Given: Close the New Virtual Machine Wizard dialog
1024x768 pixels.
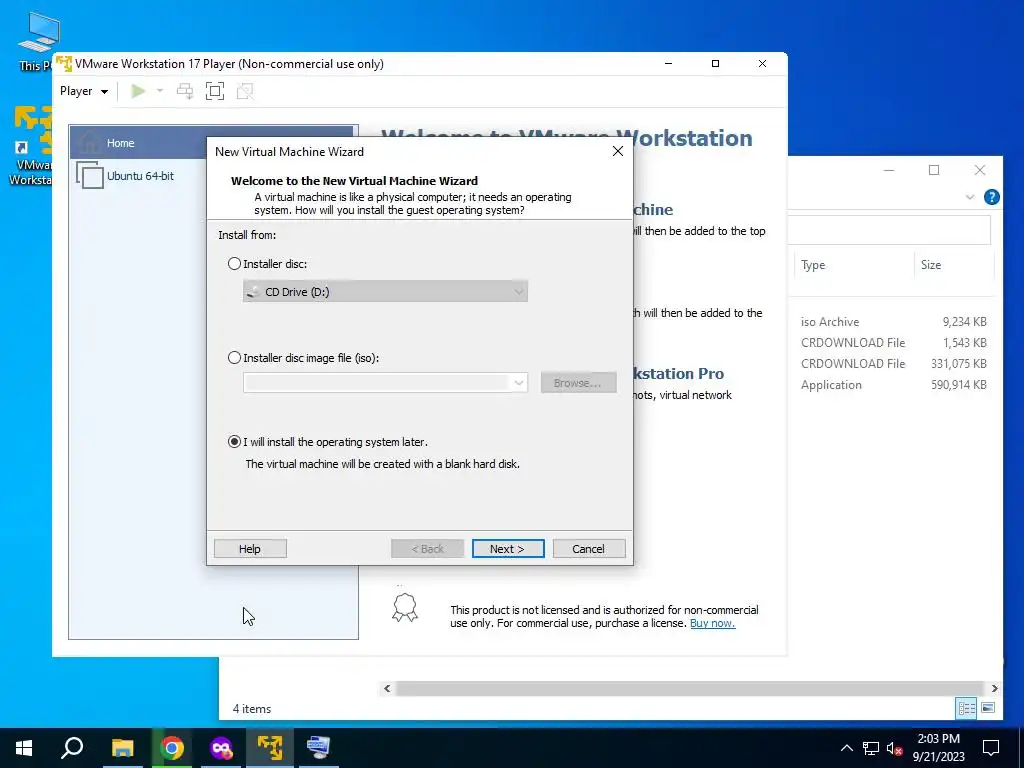Looking at the screenshot, I should (x=618, y=152).
